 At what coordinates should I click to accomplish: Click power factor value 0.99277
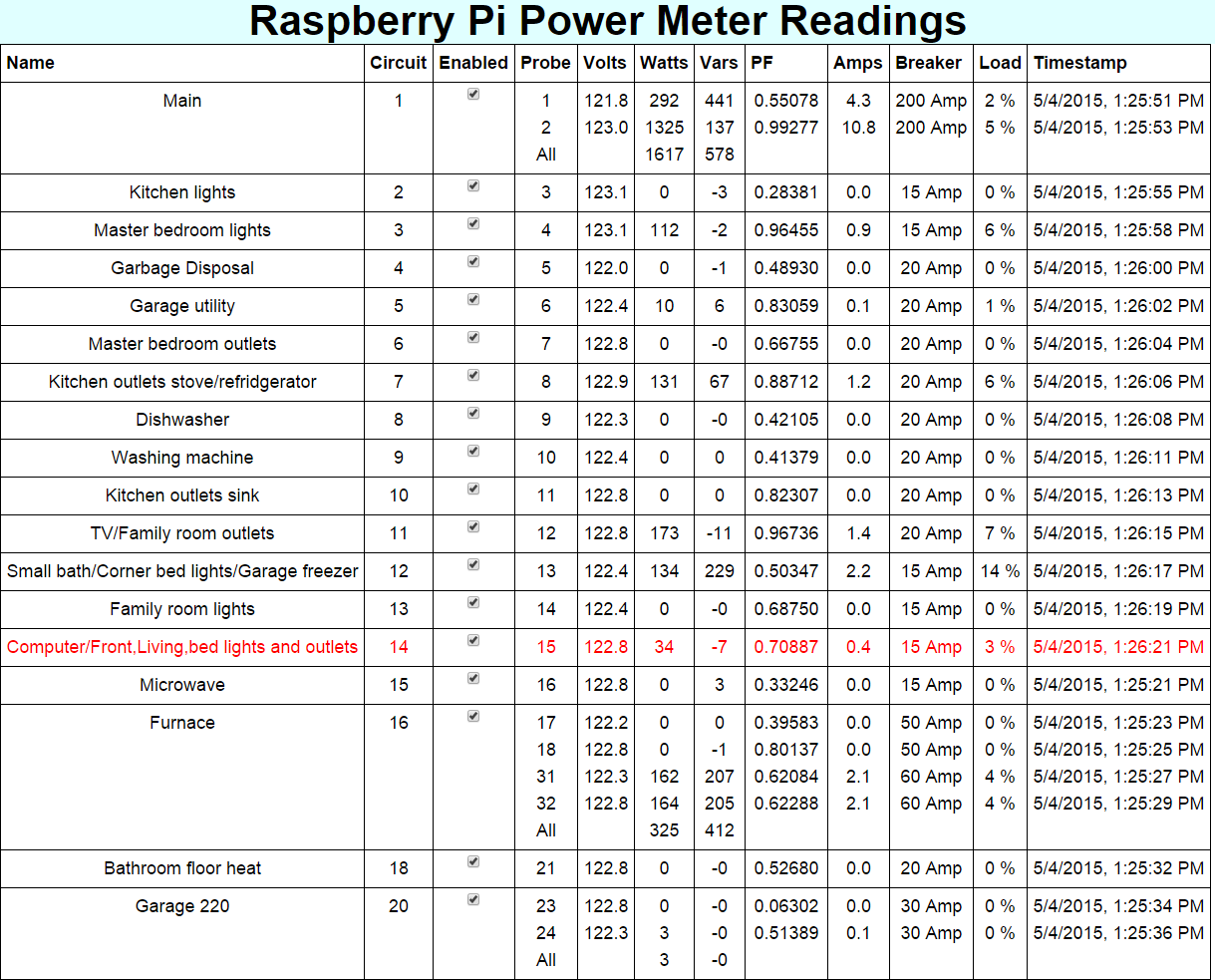[x=786, y=128]
